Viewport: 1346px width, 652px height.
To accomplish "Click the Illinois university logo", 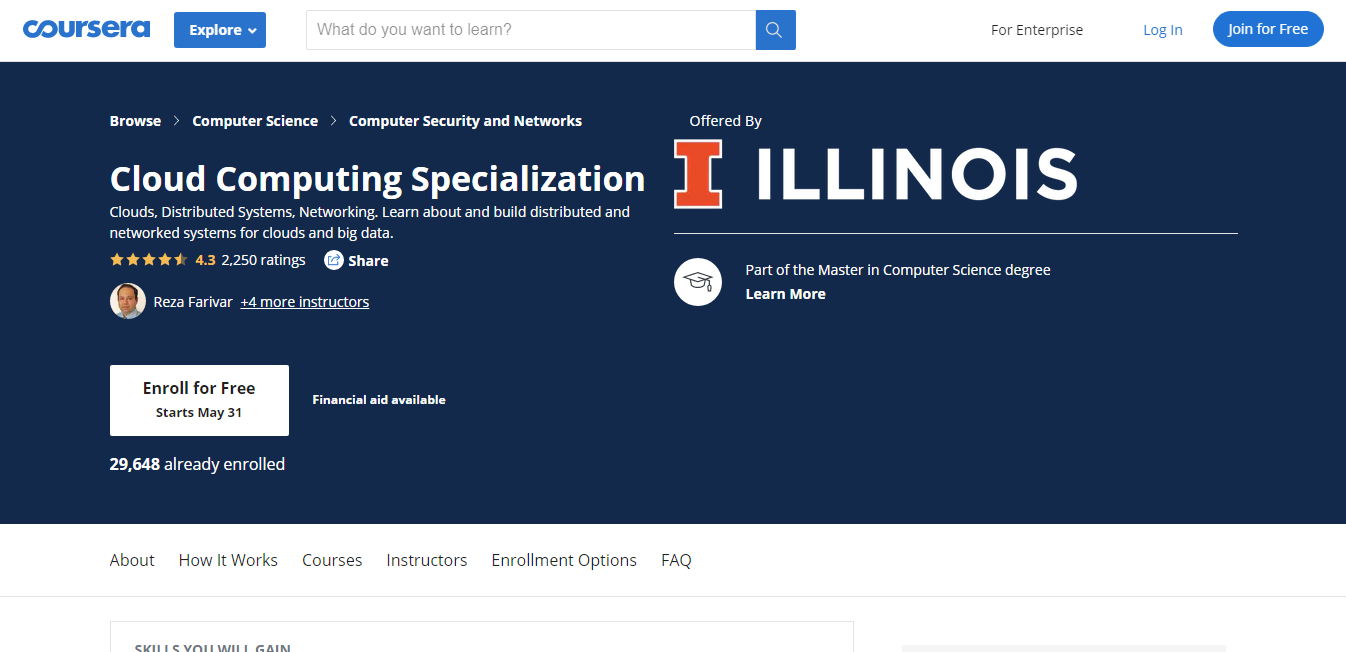I will coord(875,173).
